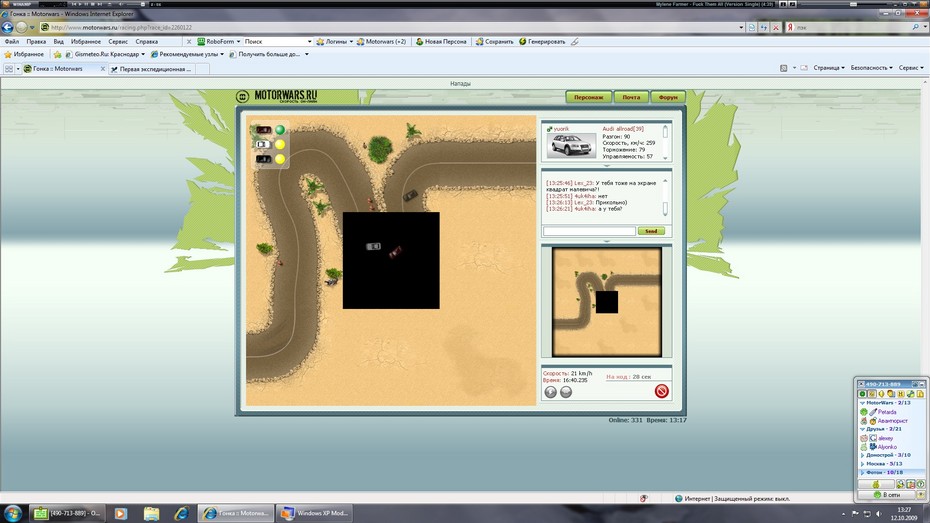
Task: Click the Audi allroad car thumbnail
Action: pyautogui.click(x=571, y=145)
